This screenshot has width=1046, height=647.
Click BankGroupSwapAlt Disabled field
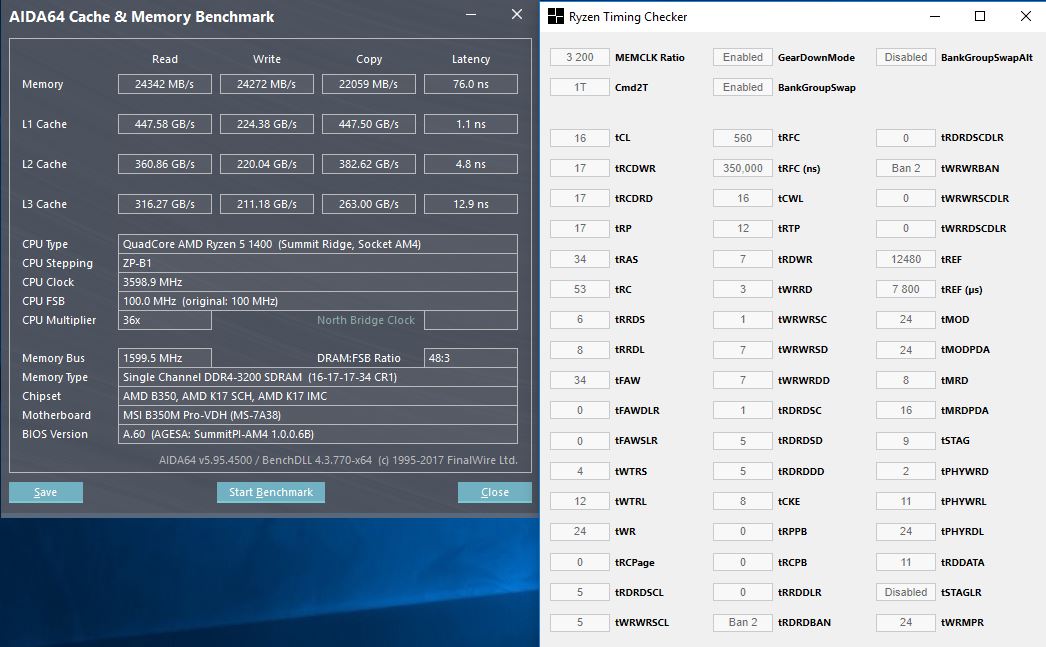[x=906, y=57]
